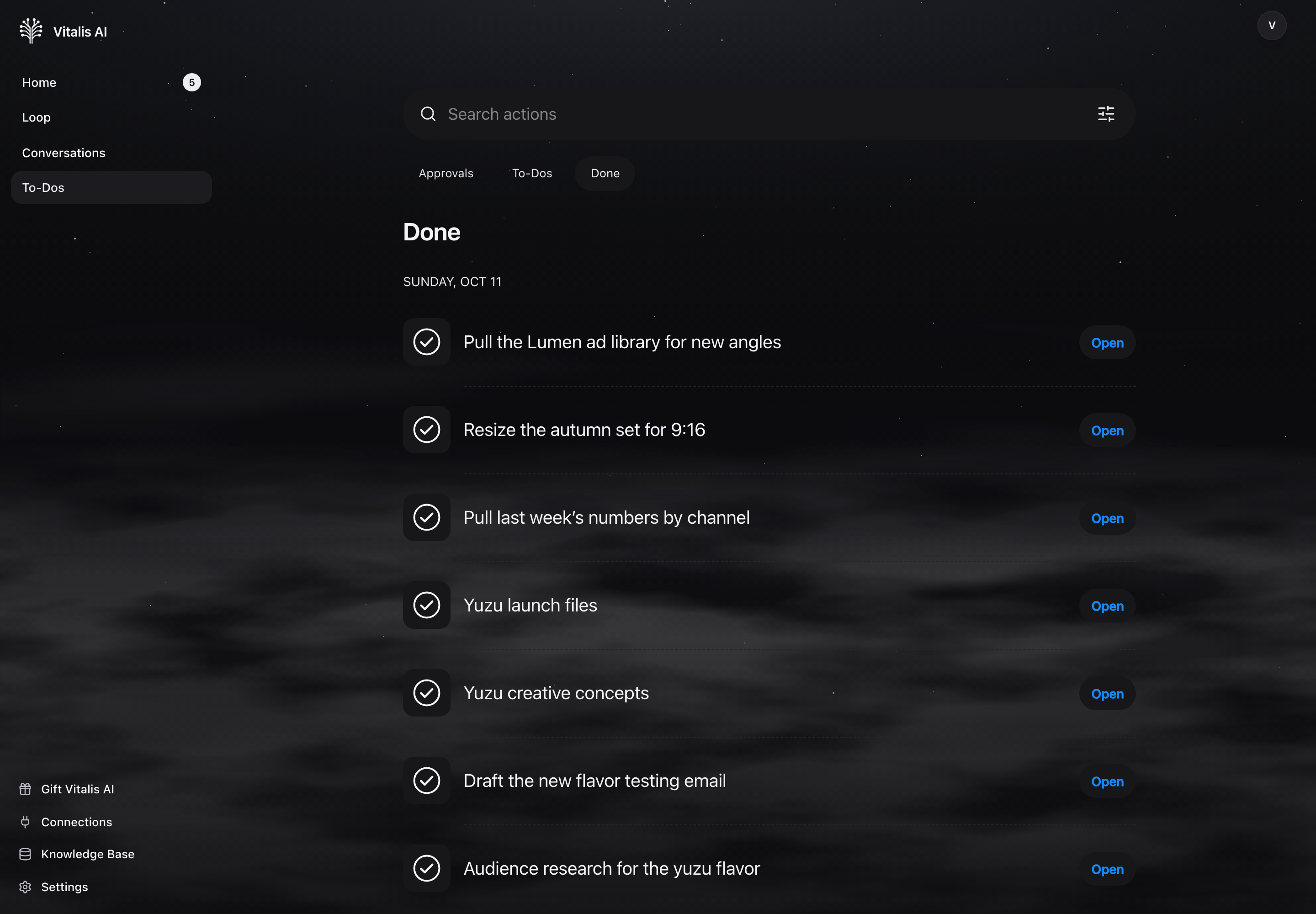Uncheck the 'Yuzu creative concepts' task

pyautogui.click(x=427, y=693)
